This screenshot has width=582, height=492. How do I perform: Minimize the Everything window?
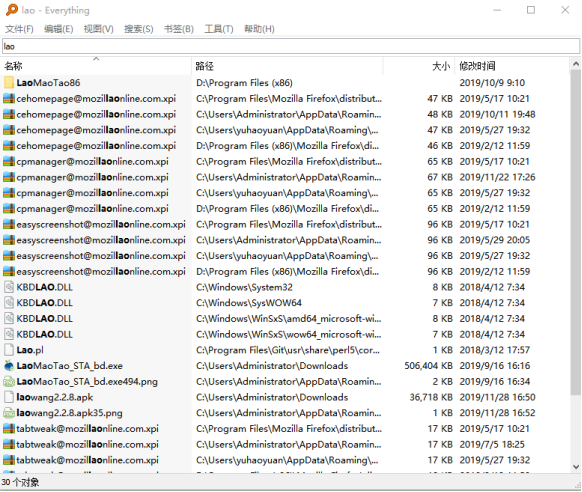(497, 10)
